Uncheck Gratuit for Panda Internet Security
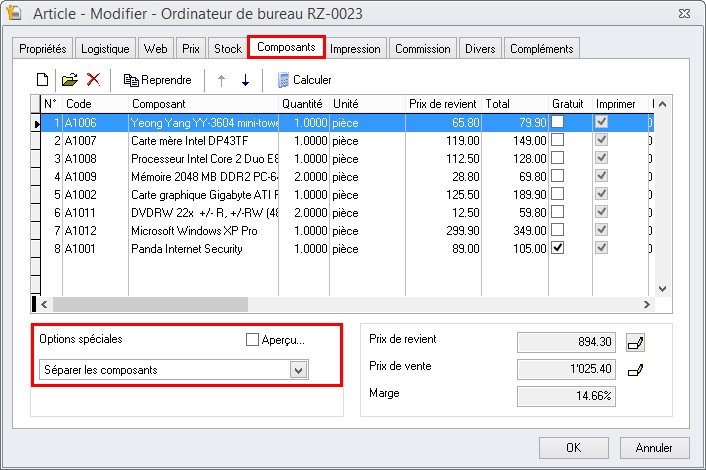 tap(558, 248)
